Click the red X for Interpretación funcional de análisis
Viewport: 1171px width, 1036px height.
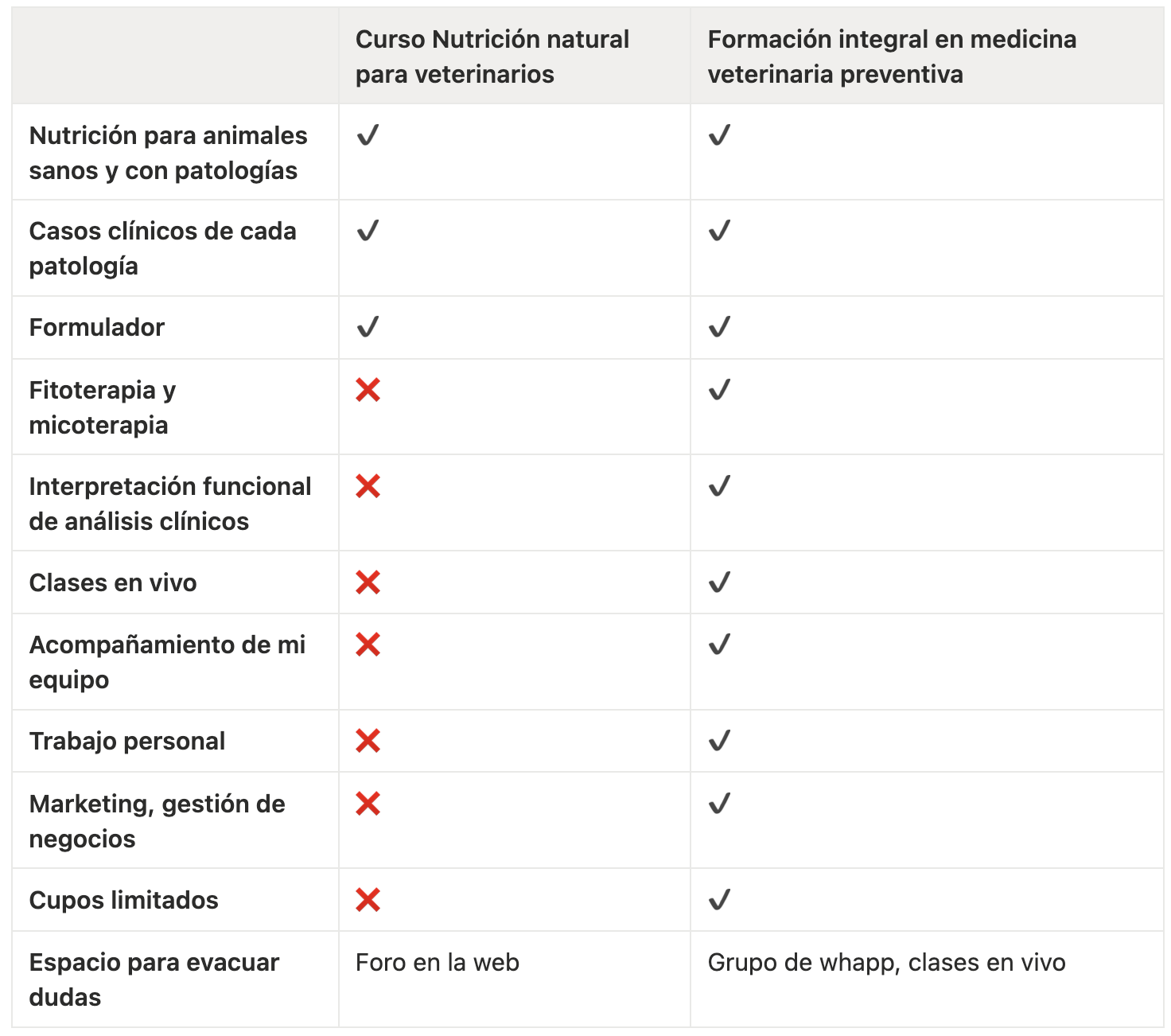[368, 486]
